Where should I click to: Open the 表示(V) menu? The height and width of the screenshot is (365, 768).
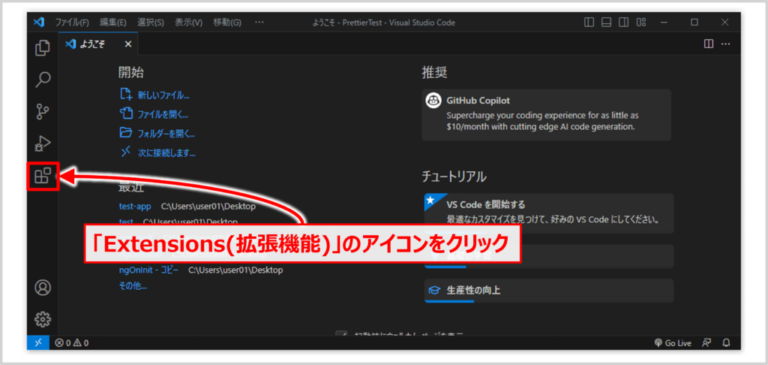pos(189,23)
